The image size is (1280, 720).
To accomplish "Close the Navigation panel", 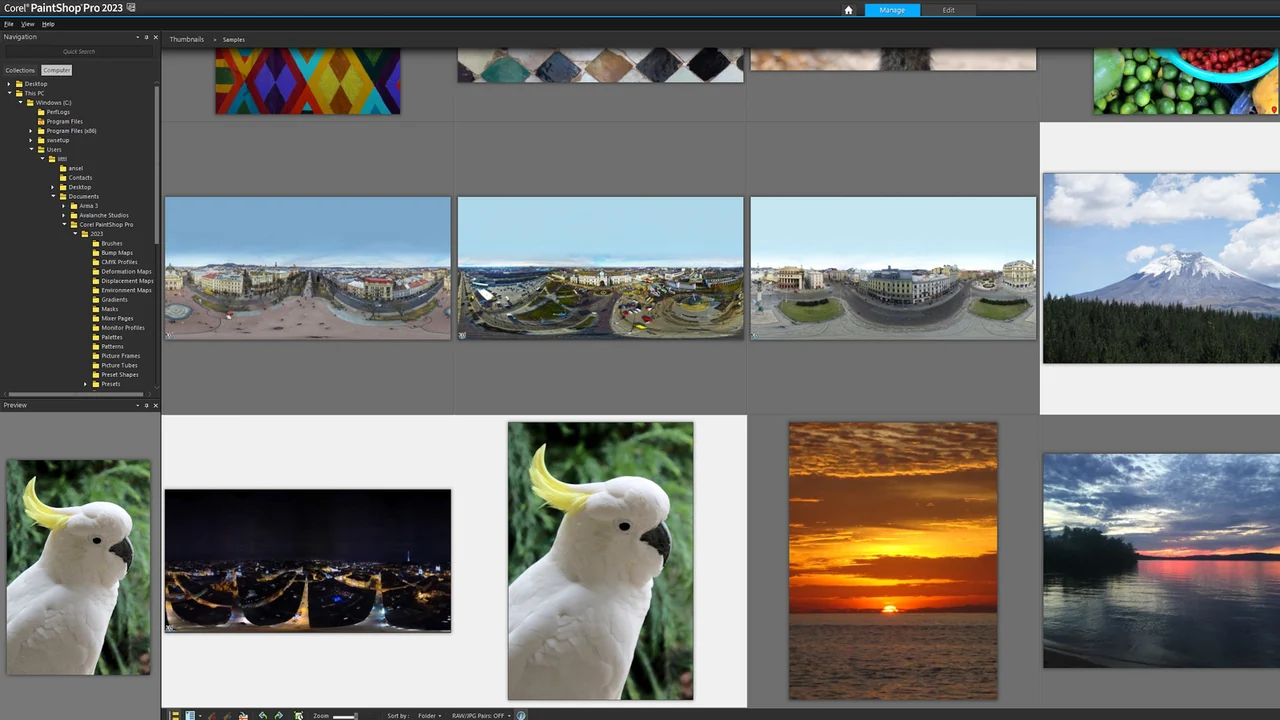I will click(155, 37).
